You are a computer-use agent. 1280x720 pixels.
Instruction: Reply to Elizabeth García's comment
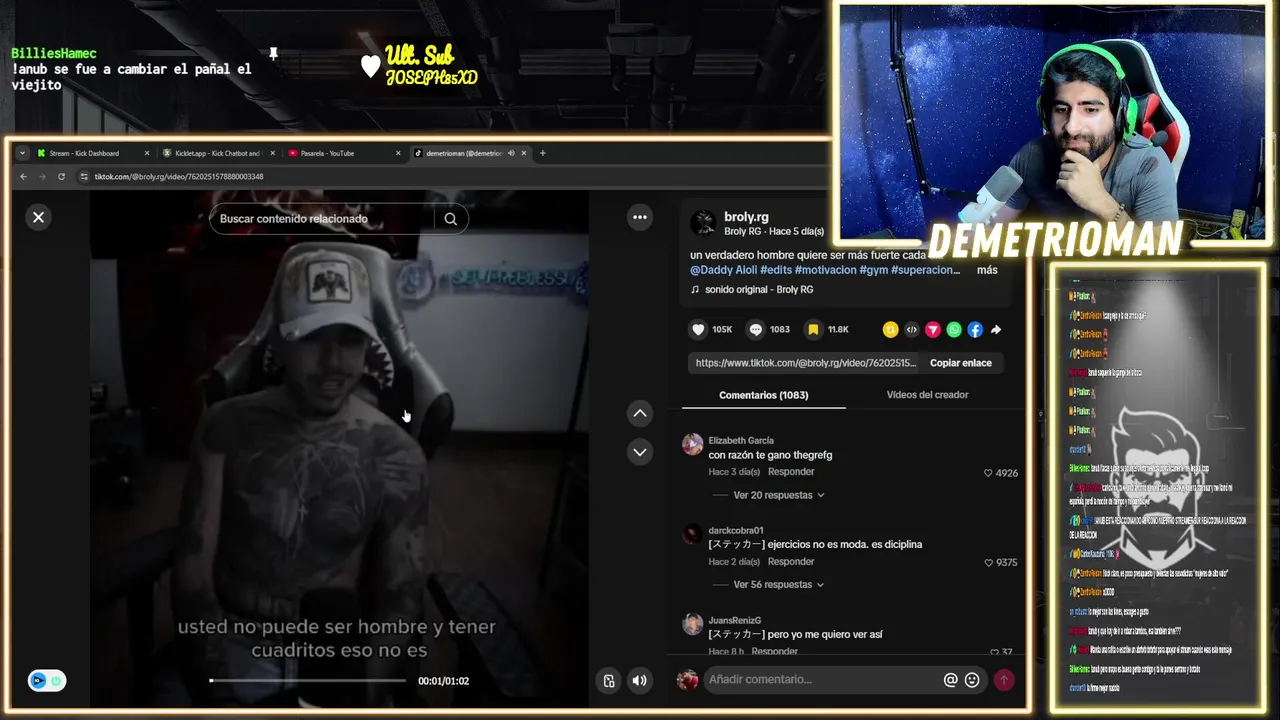click(x=791, y=472)
